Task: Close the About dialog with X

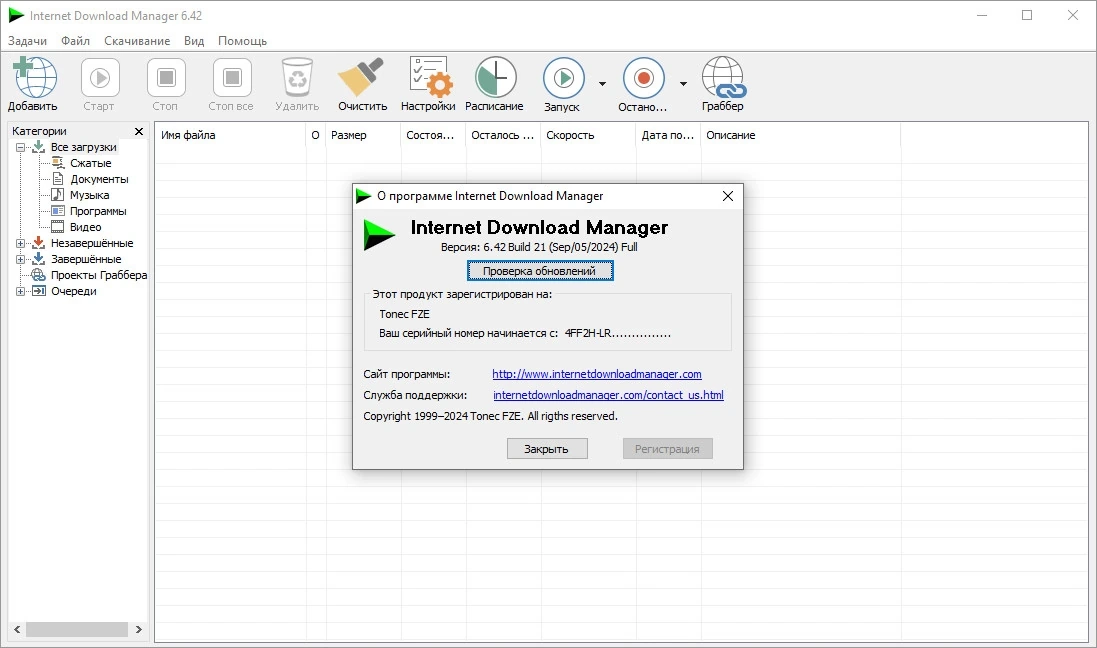Action: 728,196
